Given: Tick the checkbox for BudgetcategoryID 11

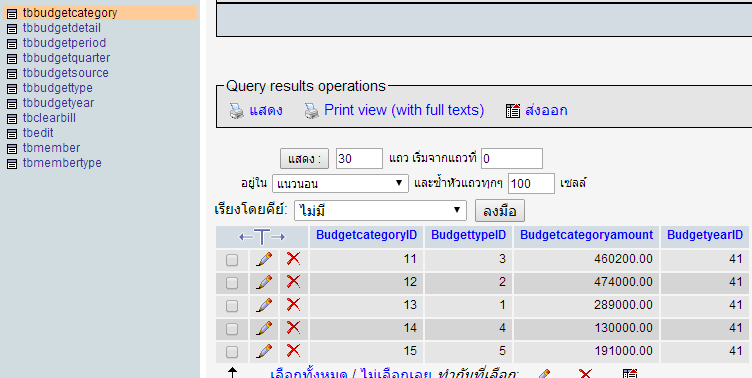Looking at the screenshot, I should pyautogui.click(x=232, y=260).
